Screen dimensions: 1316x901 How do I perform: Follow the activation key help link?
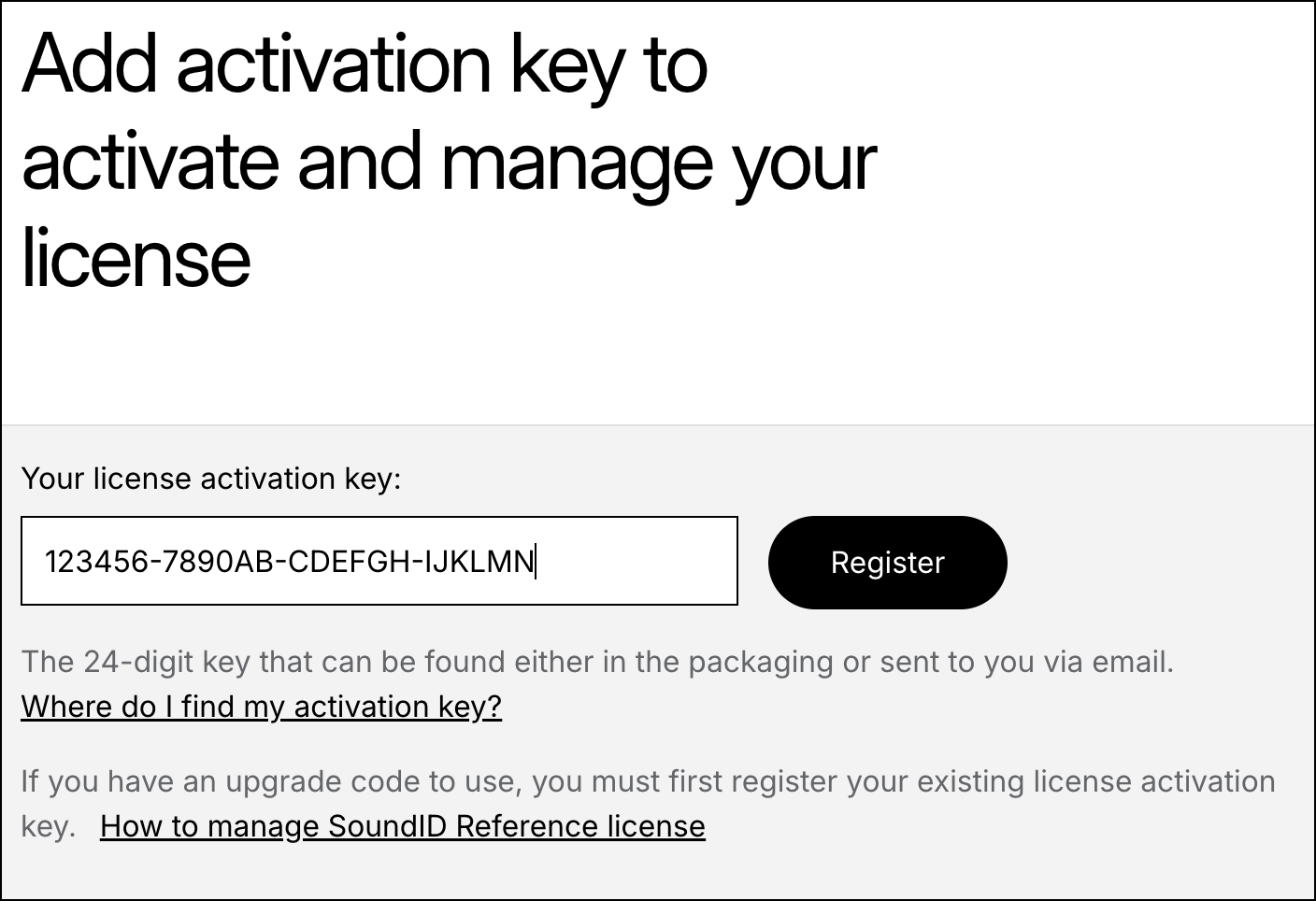(262, 707)
